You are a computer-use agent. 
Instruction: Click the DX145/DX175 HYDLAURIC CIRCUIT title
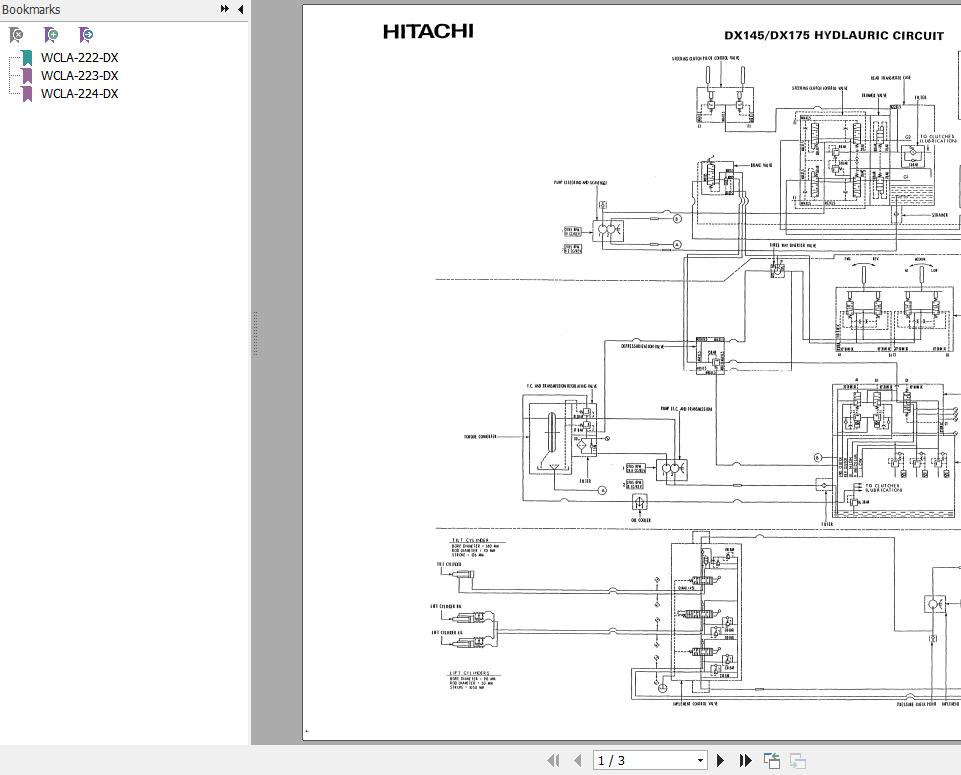click(834, 36)
